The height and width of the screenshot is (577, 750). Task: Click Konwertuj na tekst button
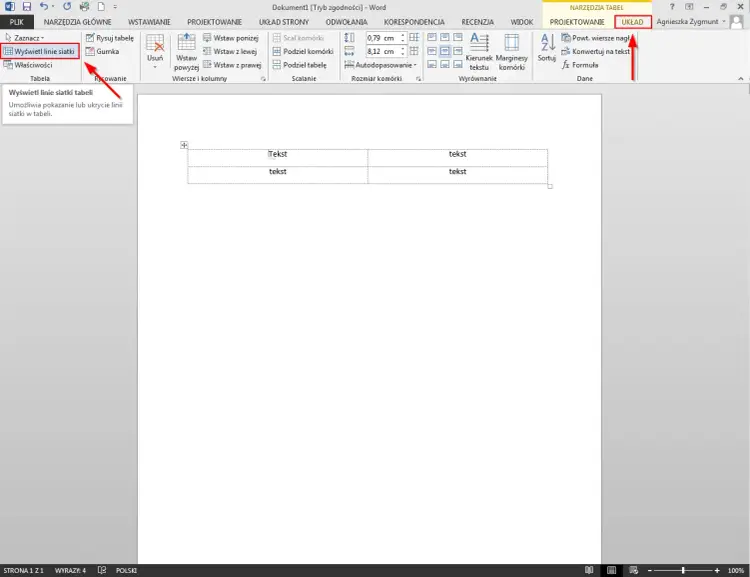coord(596,51)
